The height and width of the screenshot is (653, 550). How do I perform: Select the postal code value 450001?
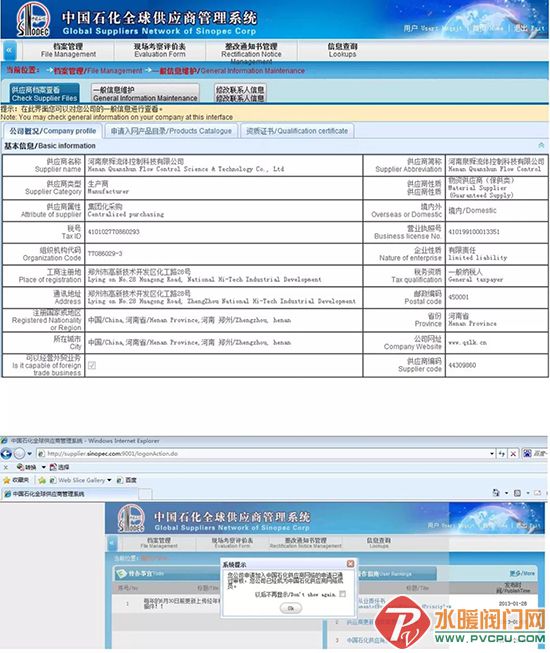point(458,297)
